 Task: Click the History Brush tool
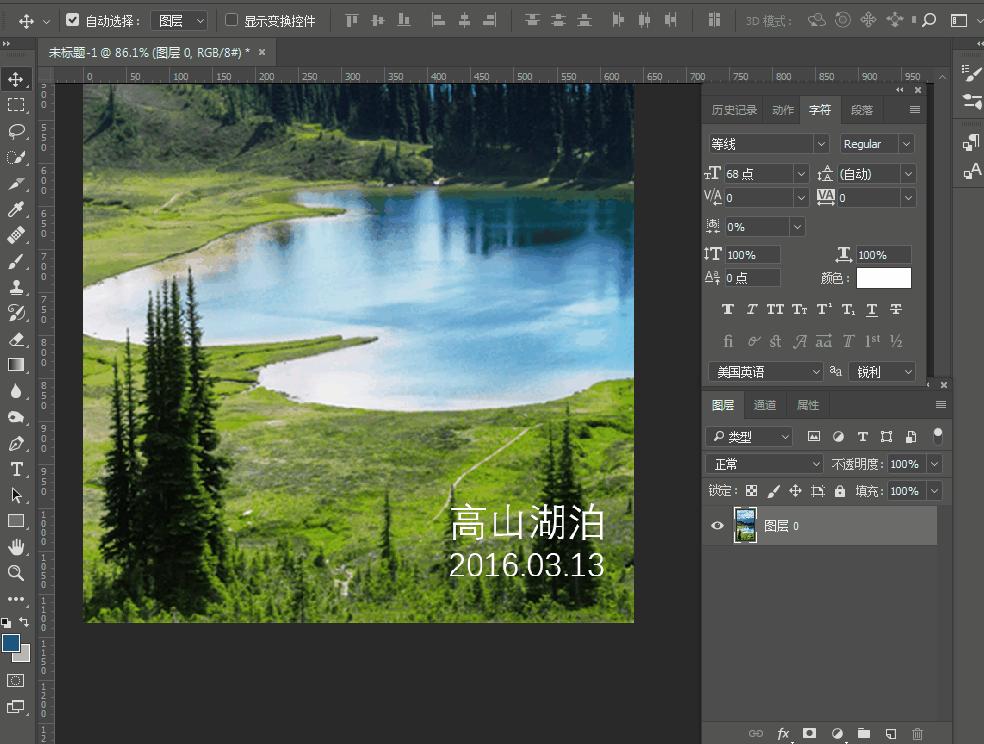pos(16,313)
